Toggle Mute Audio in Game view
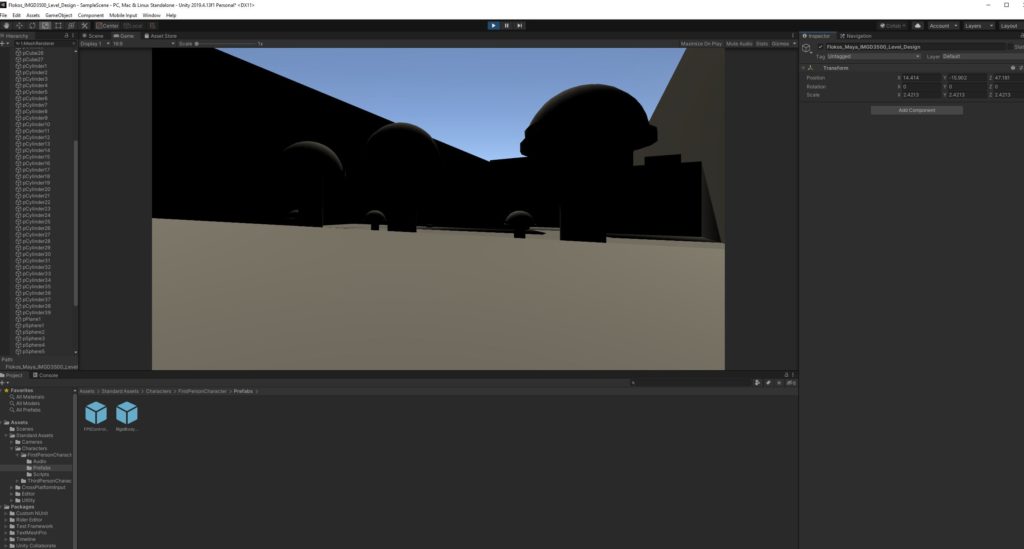This screenshot has height=549, width=1024. pyautogui.click(x=739, y=44)
